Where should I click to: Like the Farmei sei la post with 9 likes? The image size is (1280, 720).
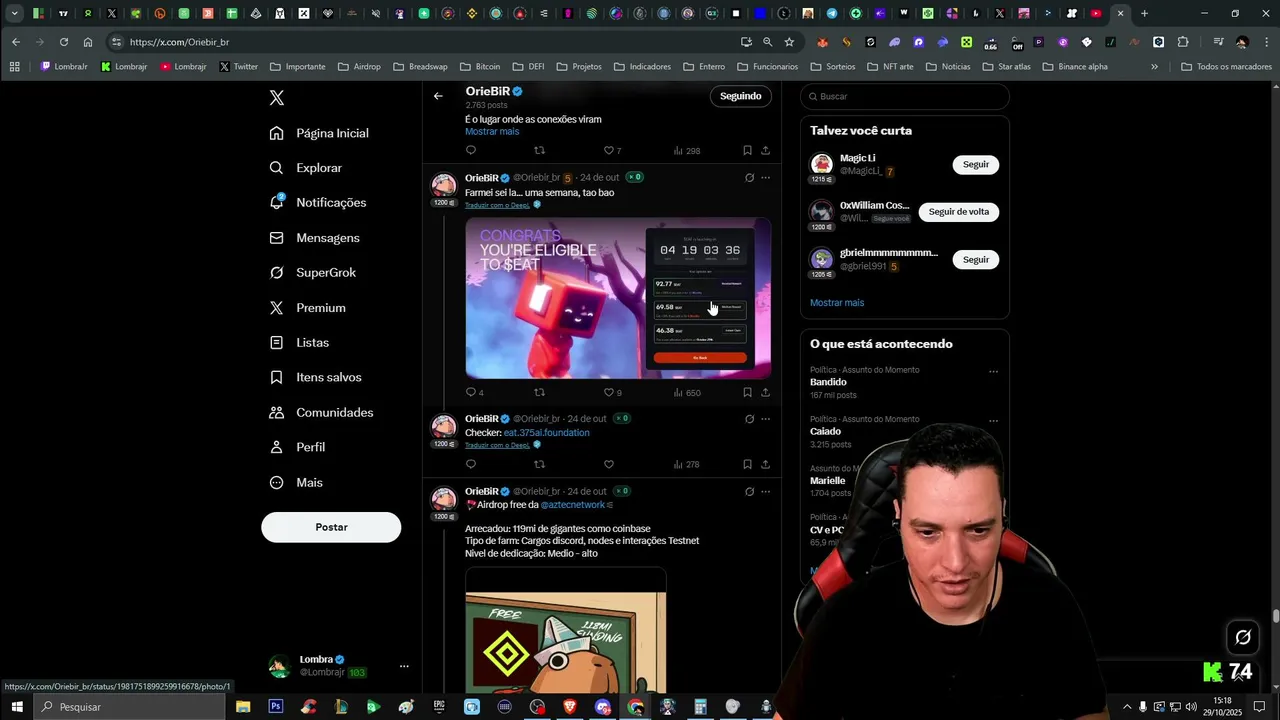tap(612, 393)
